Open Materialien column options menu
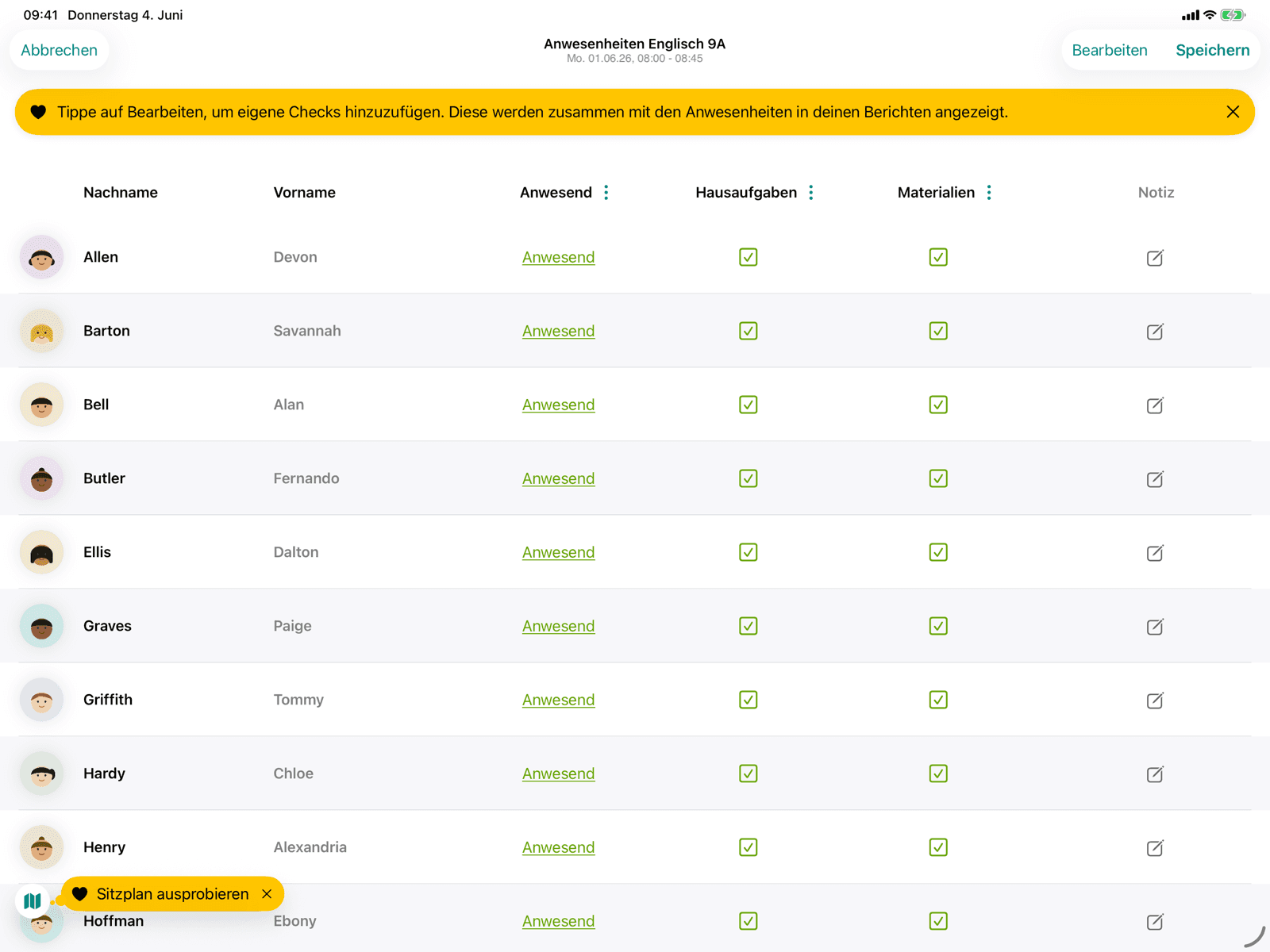This screenshot has width=1270, height=952. point(989,193)
